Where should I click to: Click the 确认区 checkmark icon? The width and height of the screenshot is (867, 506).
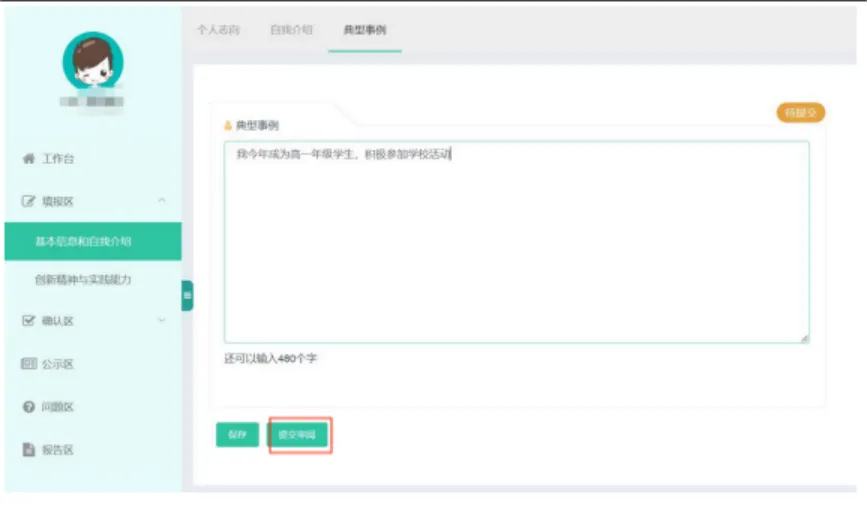[x=28, y=321]
